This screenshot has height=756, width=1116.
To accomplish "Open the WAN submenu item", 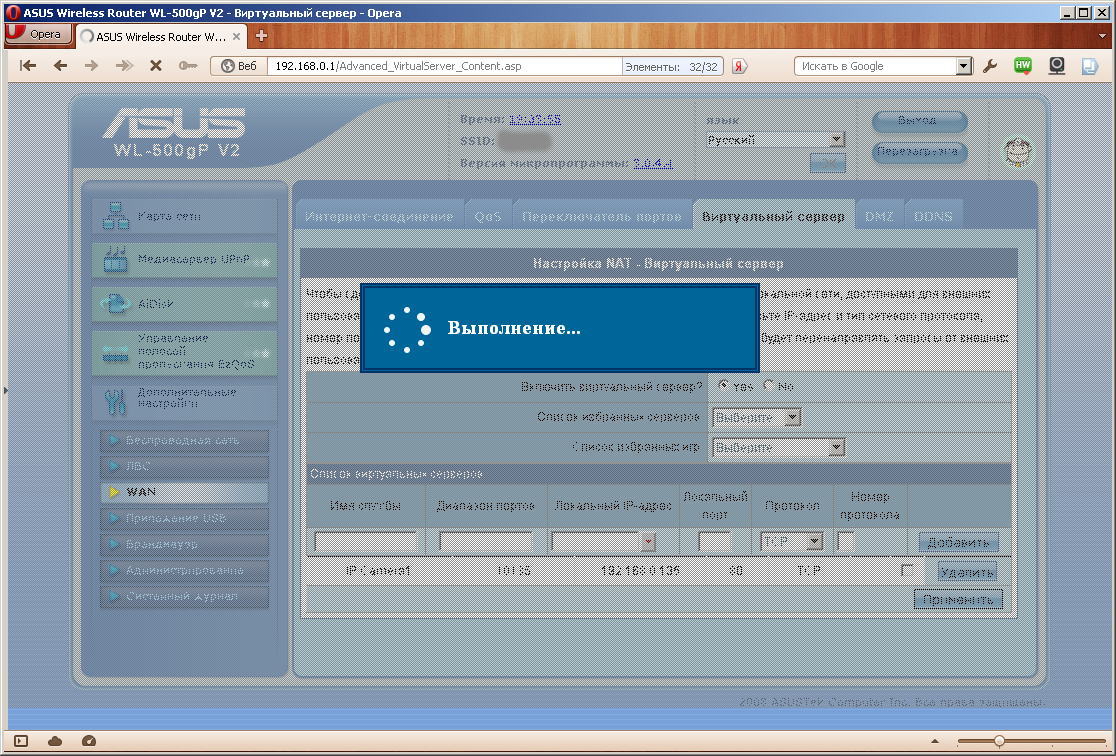I will coord(185,492).
